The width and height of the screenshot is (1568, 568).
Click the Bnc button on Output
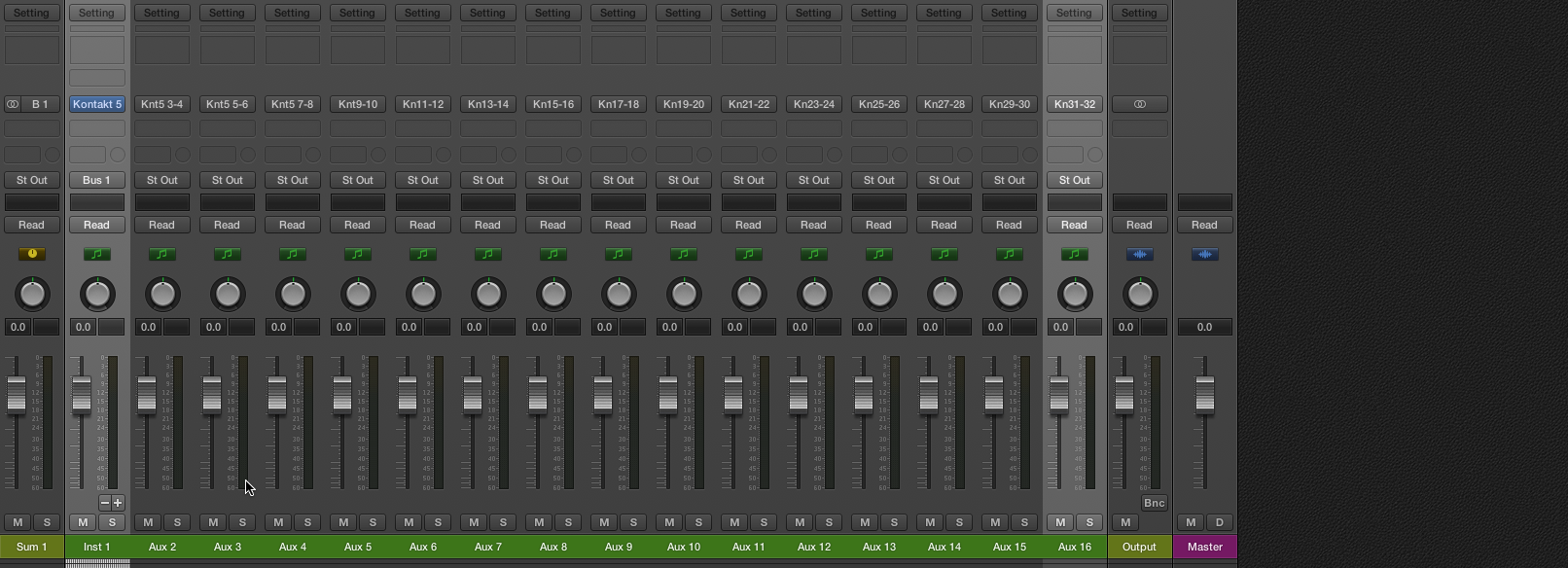tap(1155, 503)
